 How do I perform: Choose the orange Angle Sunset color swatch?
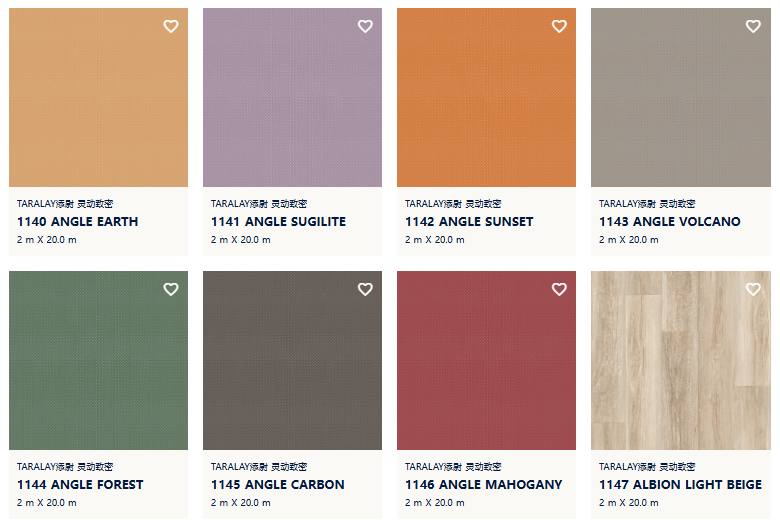pos(486,98)
